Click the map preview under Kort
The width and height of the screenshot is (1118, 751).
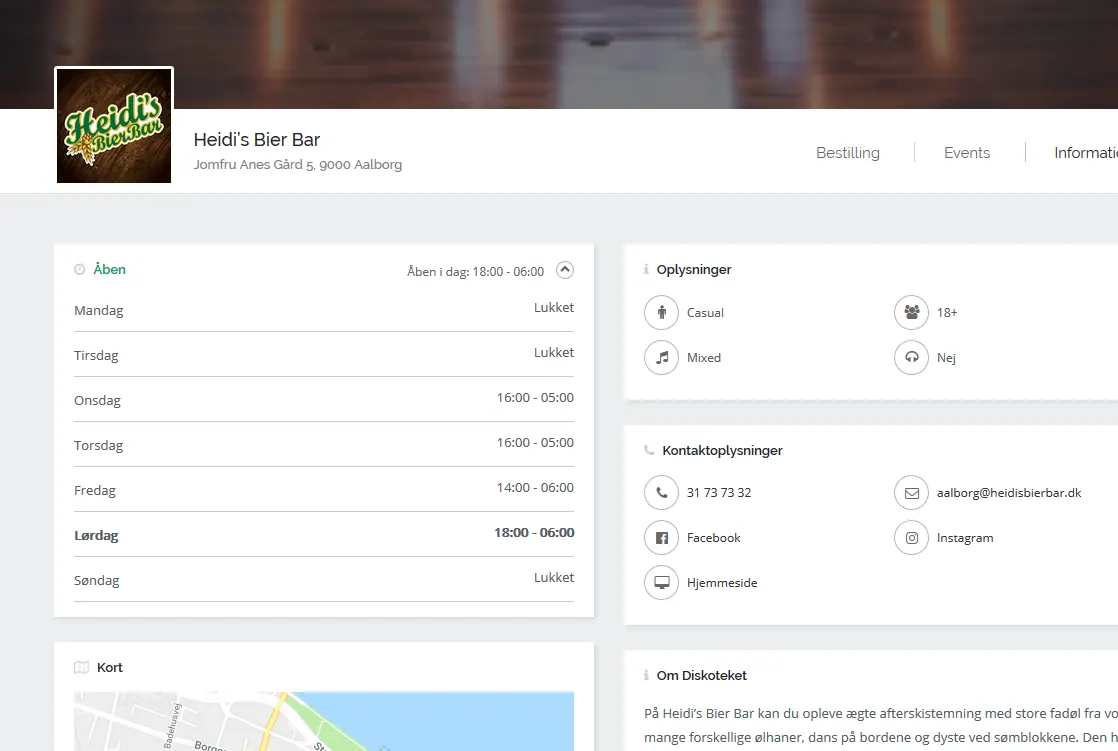(x=324, y=721)
